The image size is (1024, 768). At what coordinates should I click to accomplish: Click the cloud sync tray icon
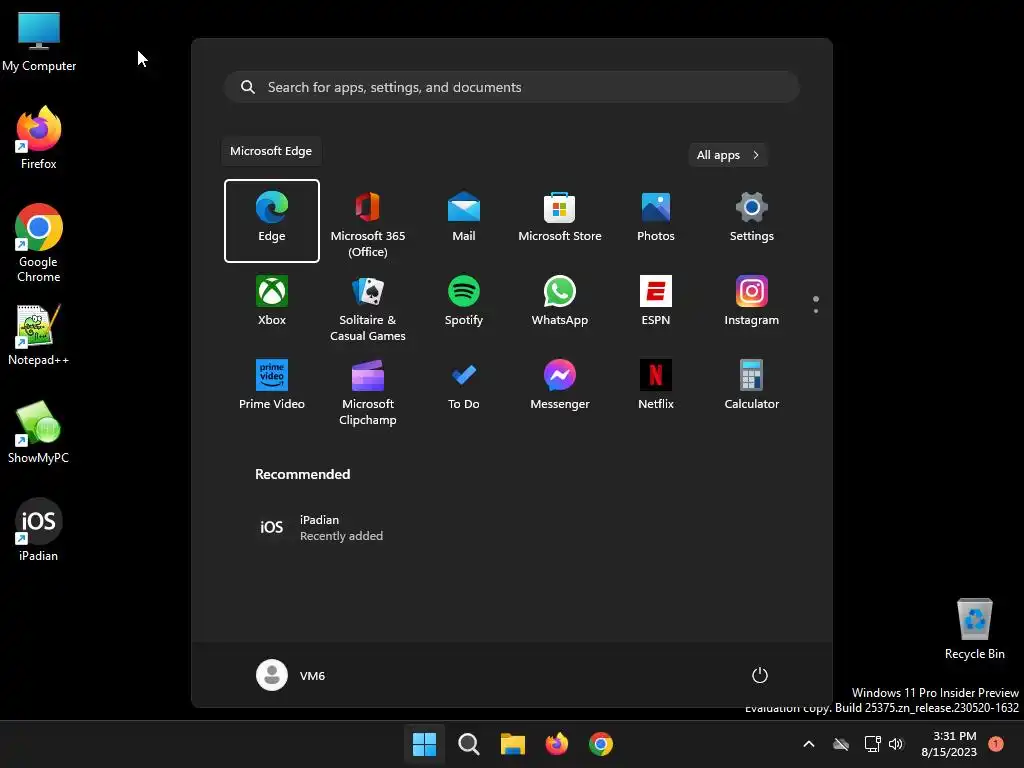point(841,744)
